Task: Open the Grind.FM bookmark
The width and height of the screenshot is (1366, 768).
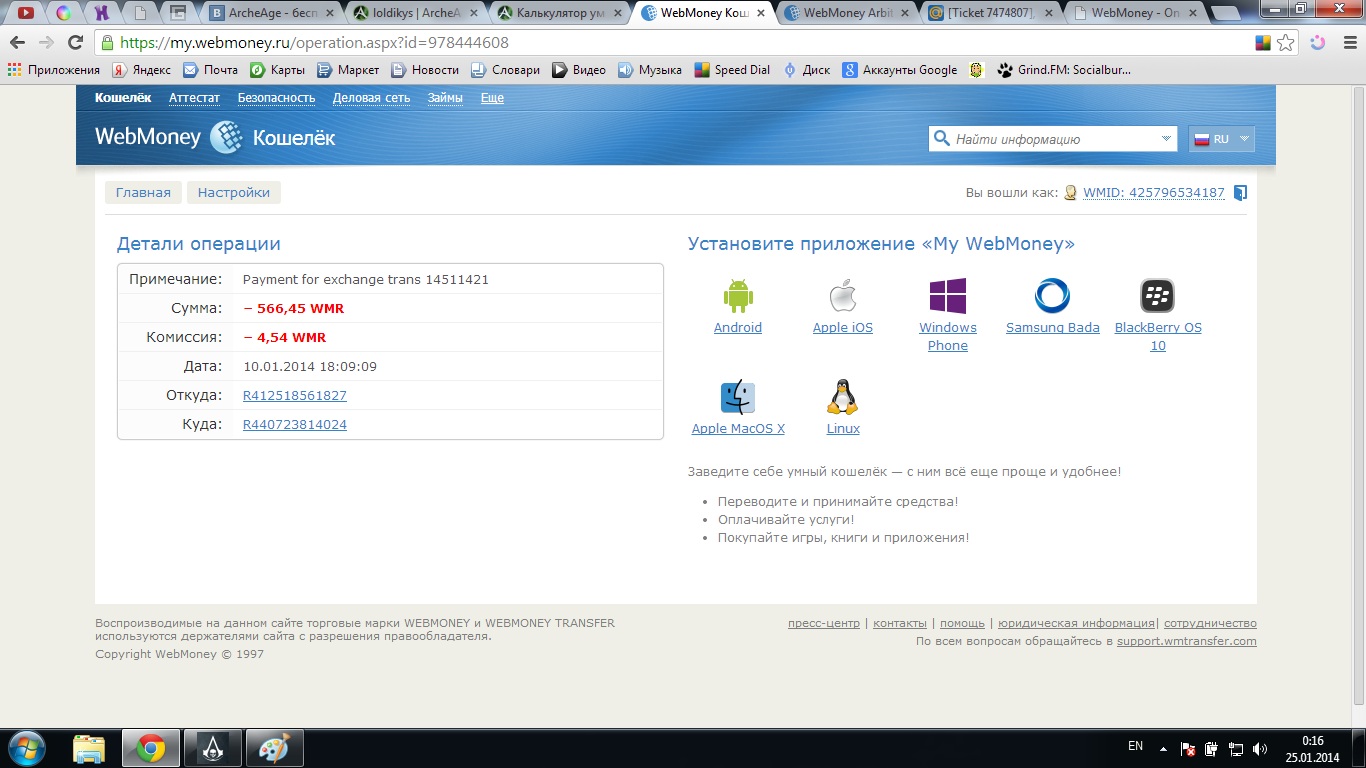Action: [1064, 70]
